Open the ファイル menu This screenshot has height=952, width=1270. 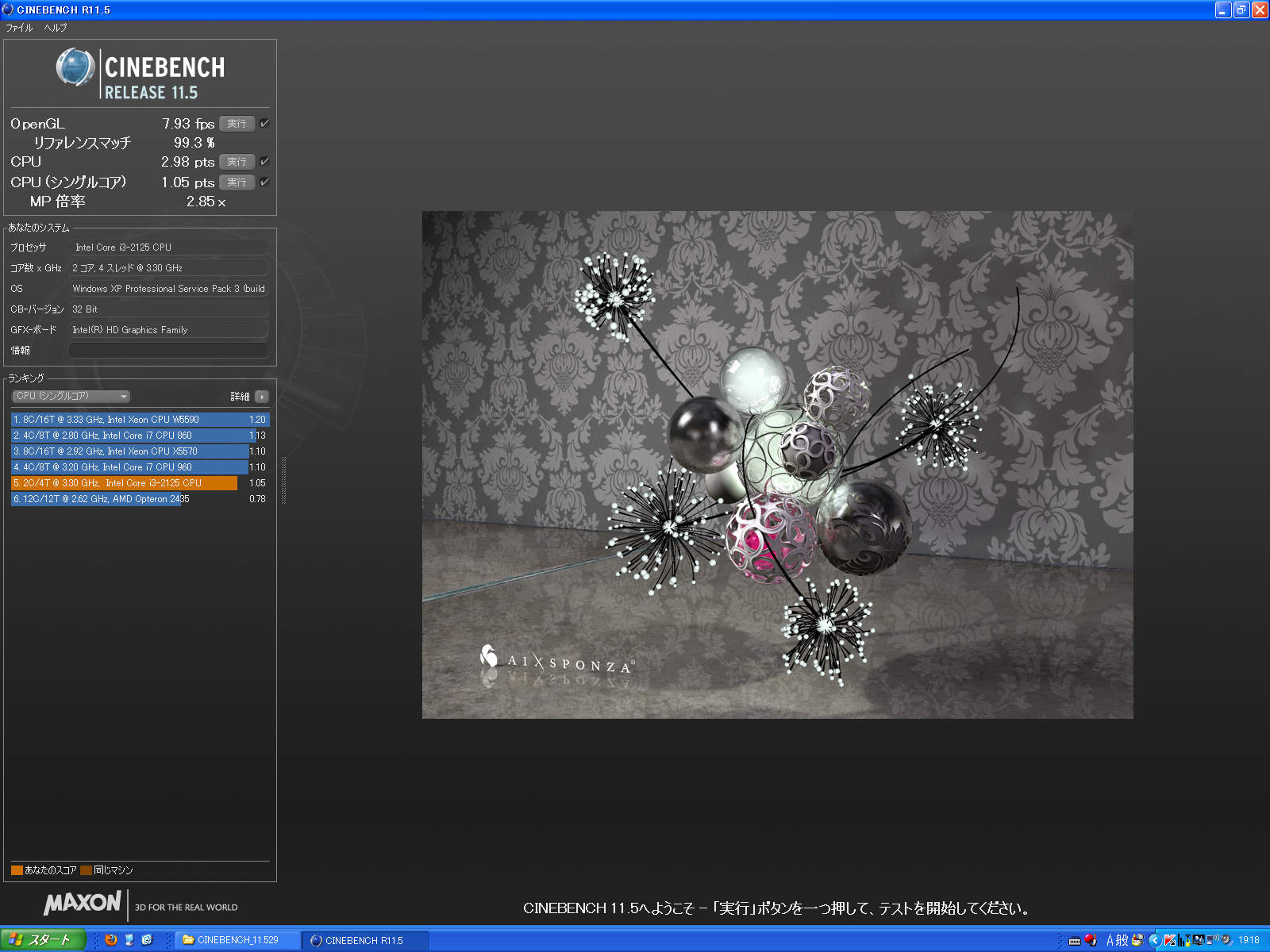point(19,28)
